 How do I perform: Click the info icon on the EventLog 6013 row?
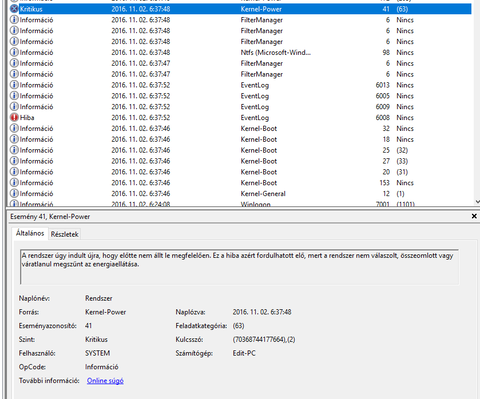(x=14, y=85)
